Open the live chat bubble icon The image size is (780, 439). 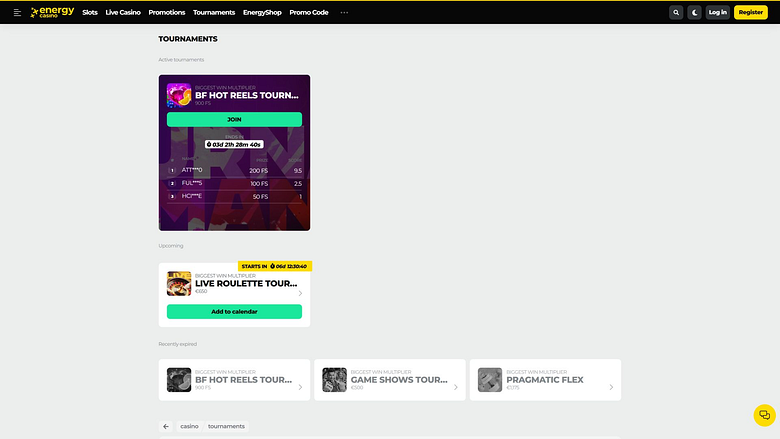[x=765, y=415]
